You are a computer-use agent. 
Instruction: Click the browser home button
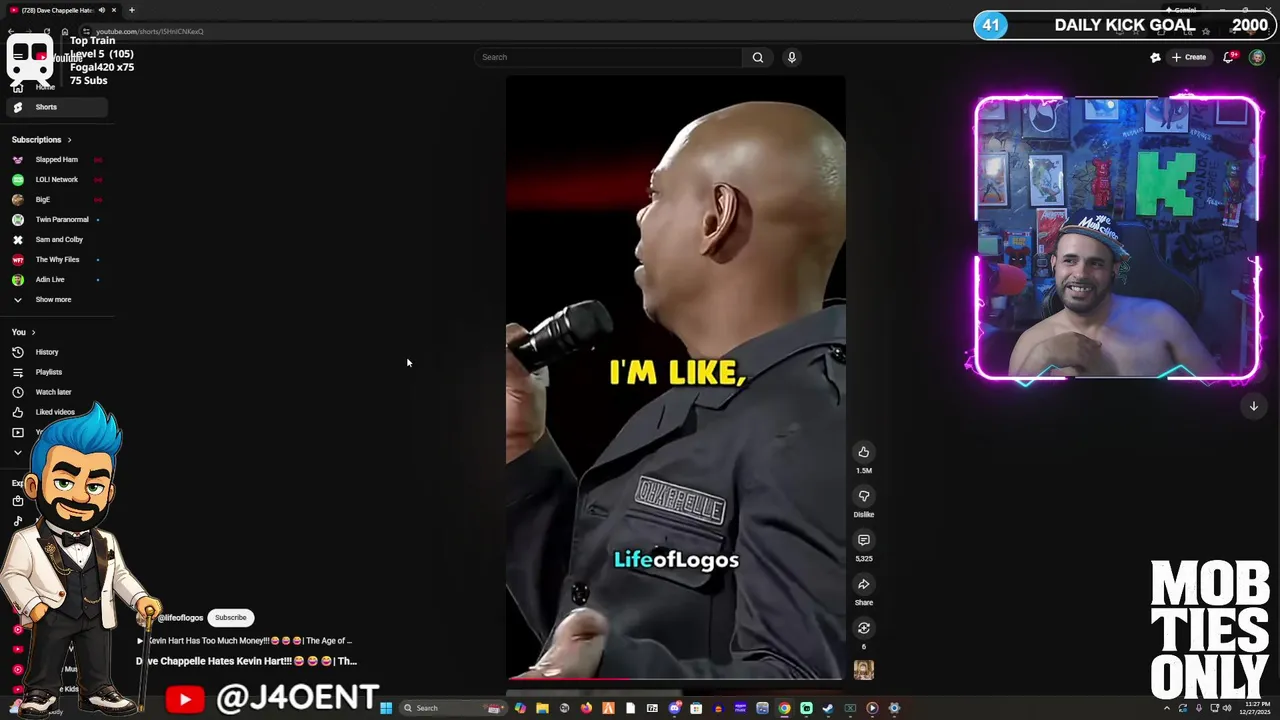(x=65, y=31)
